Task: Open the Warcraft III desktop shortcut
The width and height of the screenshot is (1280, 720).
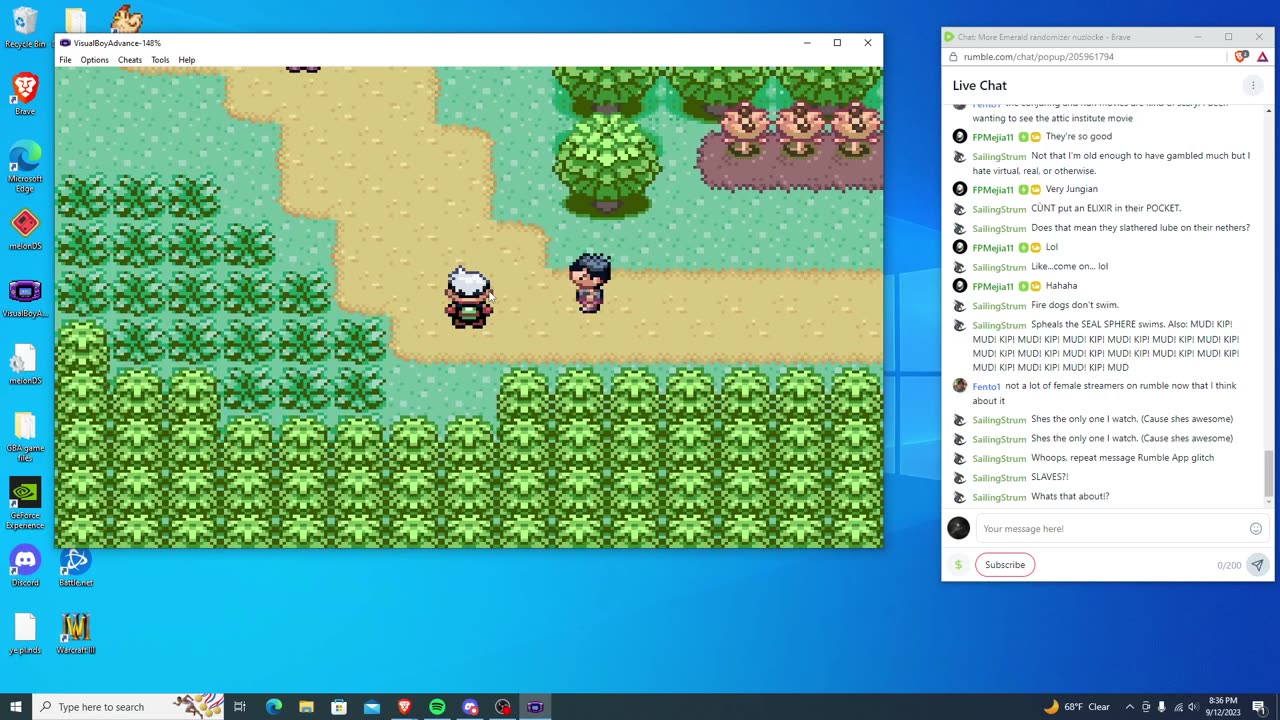Action: click(76, 633)
